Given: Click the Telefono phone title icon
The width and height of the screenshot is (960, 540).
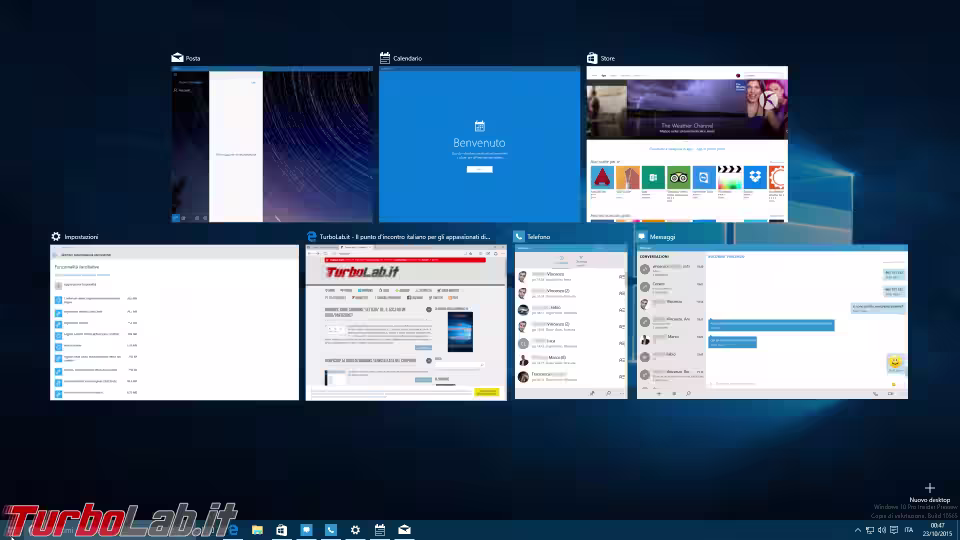Looking at the screenshot, I should tap(519, 236).
